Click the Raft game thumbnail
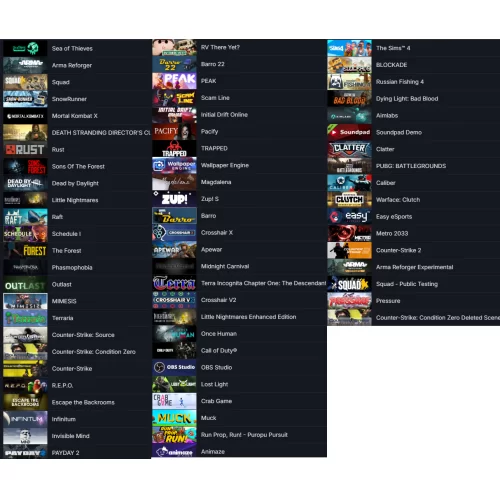The image size is (500, 500). 25,217
